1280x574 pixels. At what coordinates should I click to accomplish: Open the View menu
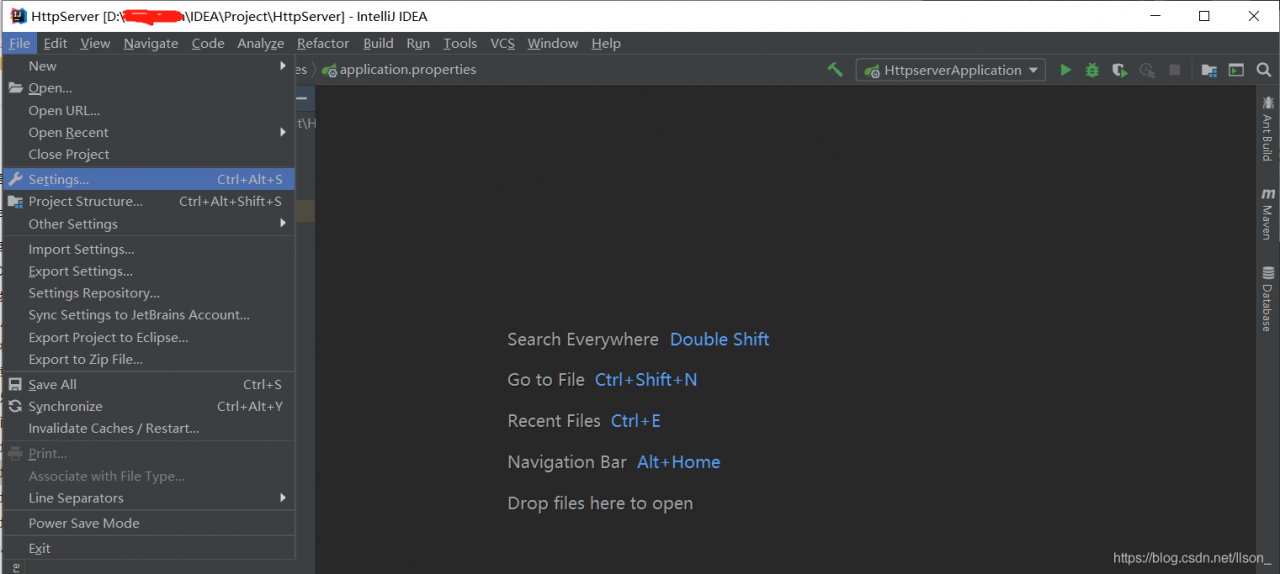[x=95, y=43]
